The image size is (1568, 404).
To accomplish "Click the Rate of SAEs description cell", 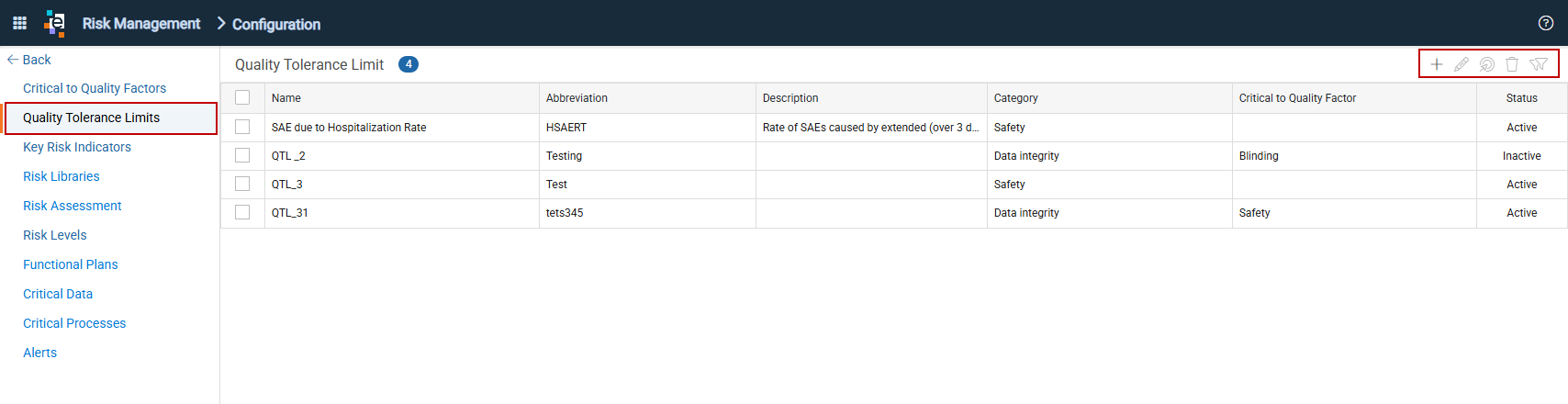I will [x=871, y=128].
